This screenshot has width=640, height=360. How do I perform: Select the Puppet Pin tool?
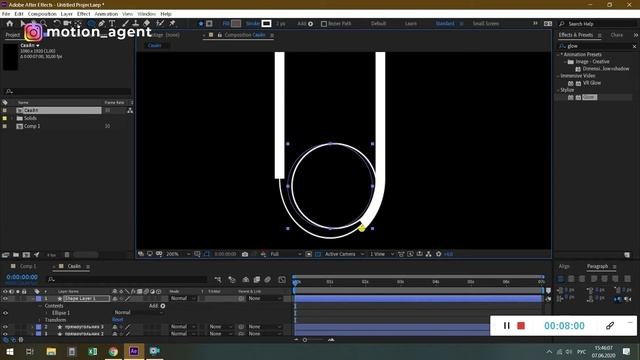(x=172, y=24)
